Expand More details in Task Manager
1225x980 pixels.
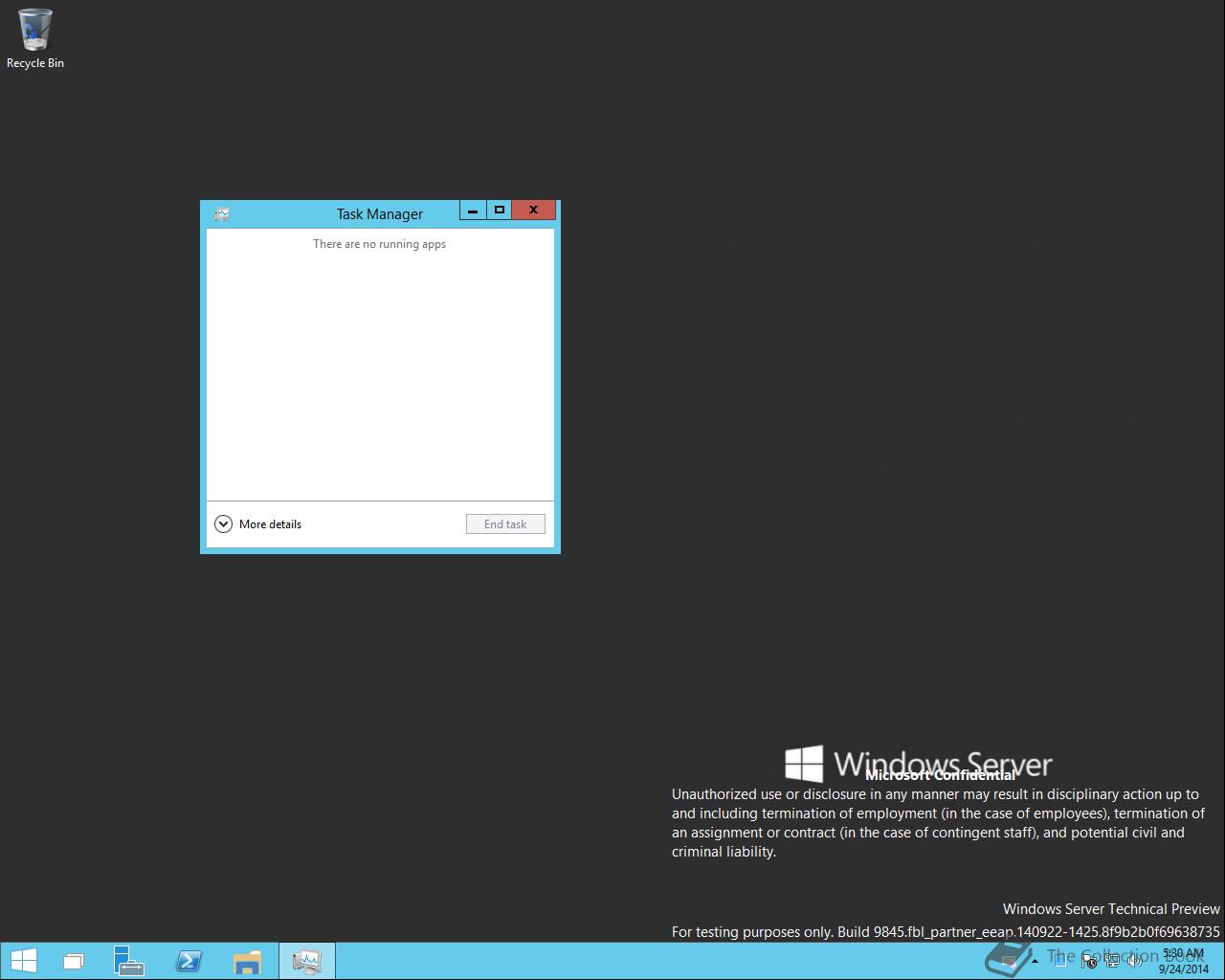click(258, 524)
